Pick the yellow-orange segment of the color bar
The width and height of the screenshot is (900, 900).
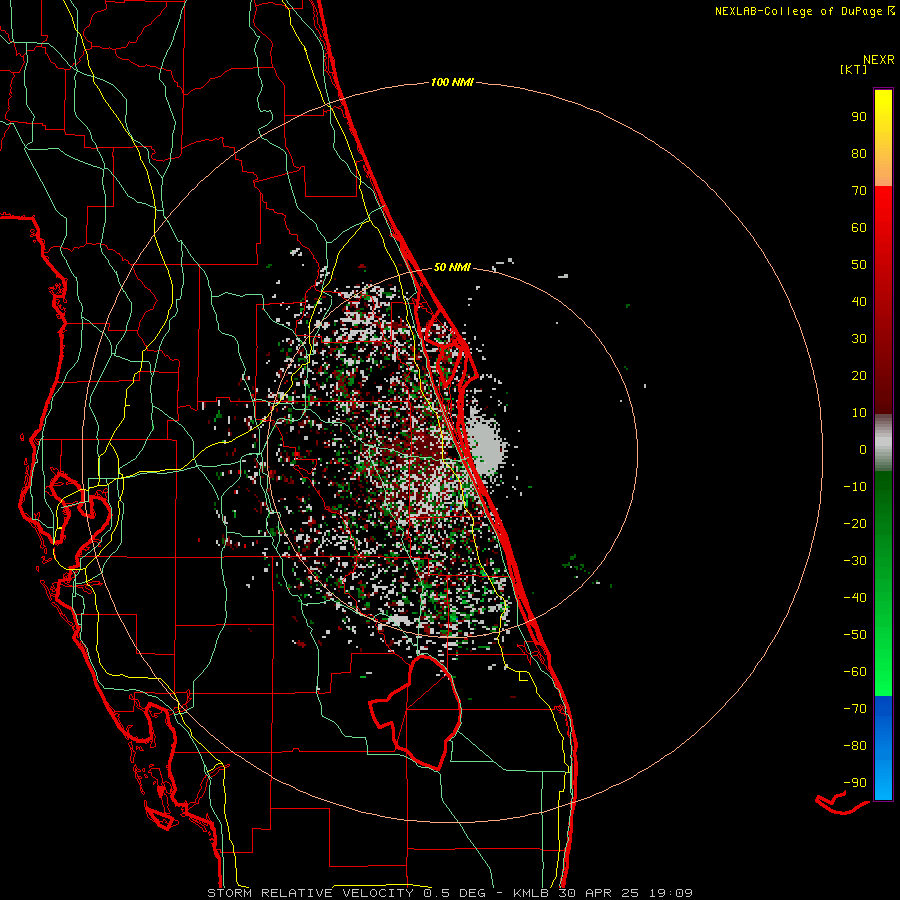click(x=883, y=138)
